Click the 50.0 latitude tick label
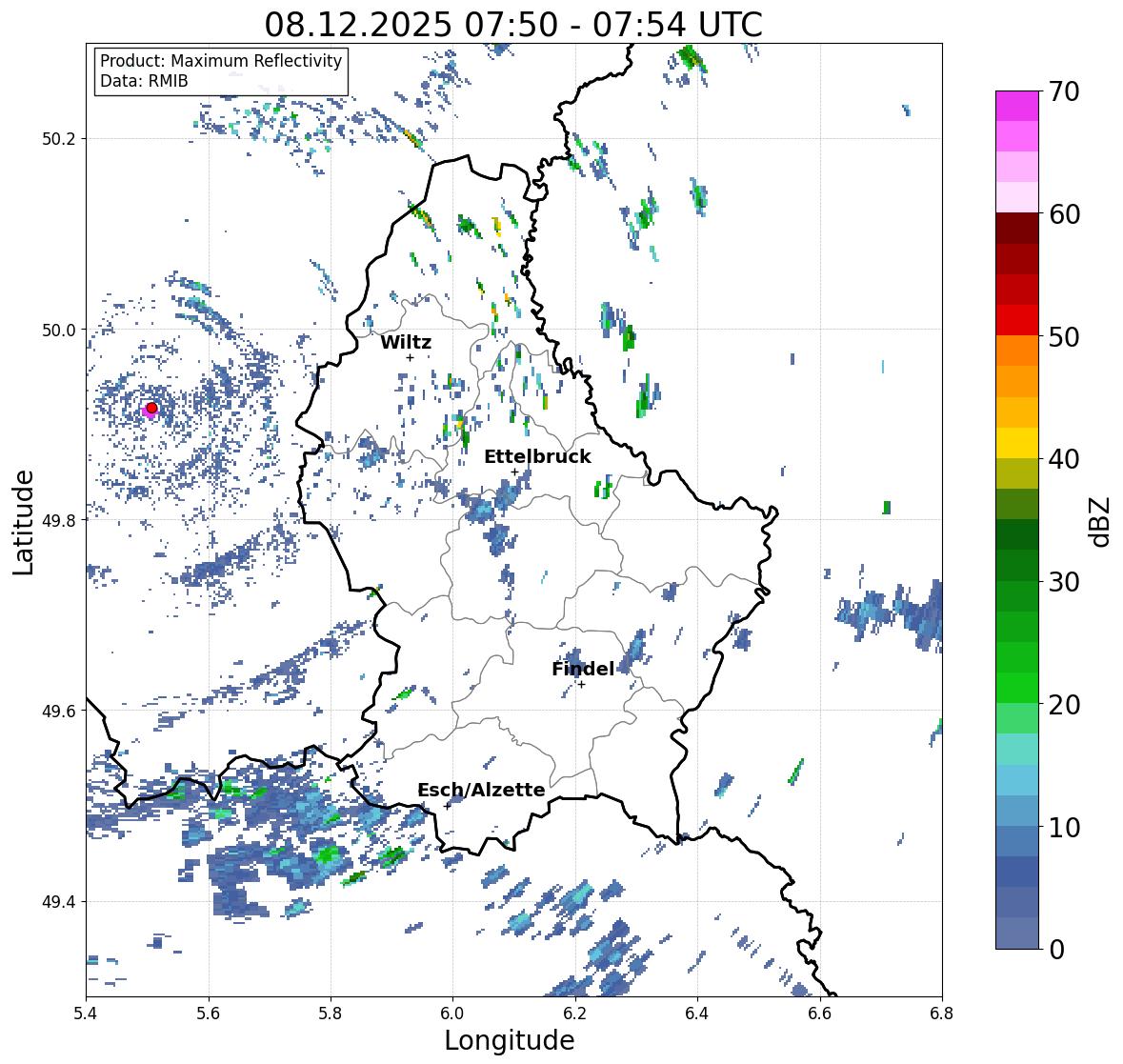1123x1064 pixels. point(61,331)
